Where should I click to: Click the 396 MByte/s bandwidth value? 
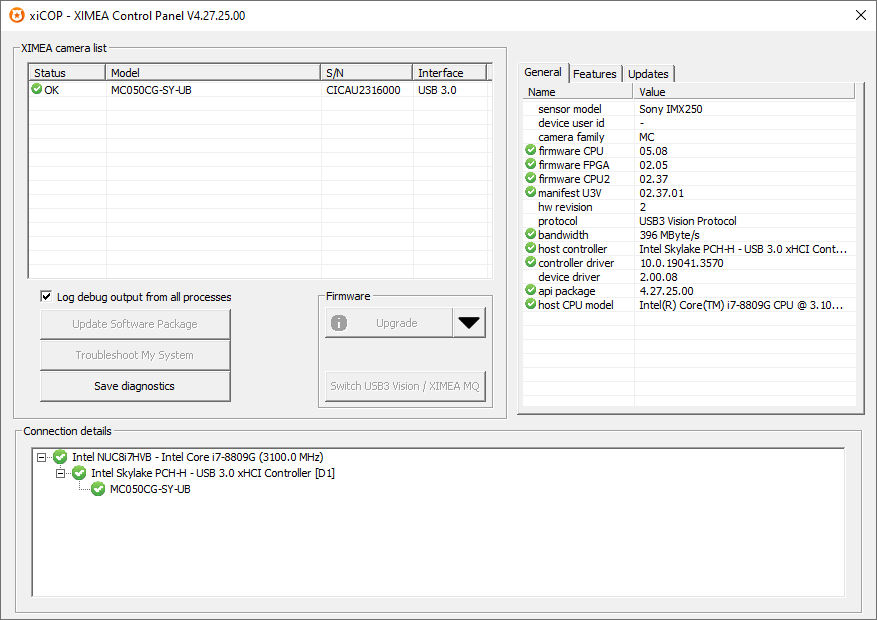point(669,235)
